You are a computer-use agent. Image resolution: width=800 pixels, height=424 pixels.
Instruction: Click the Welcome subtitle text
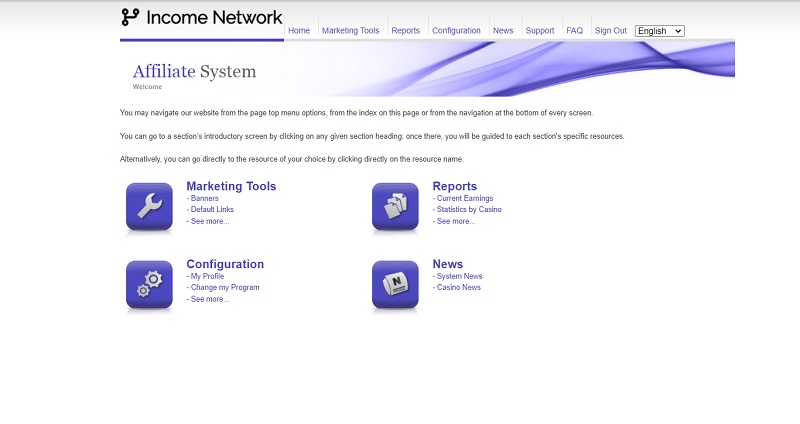(147, 87)
